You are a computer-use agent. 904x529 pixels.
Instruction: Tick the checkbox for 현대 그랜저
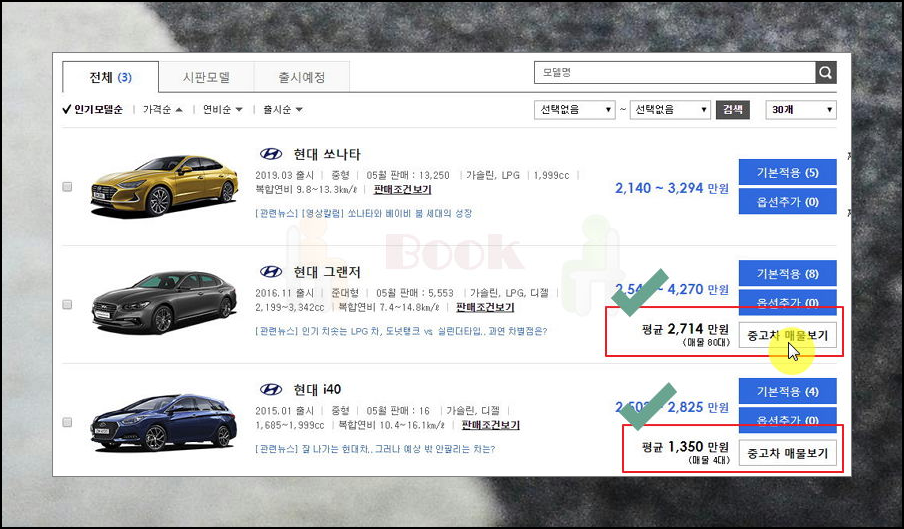(67, 304)
